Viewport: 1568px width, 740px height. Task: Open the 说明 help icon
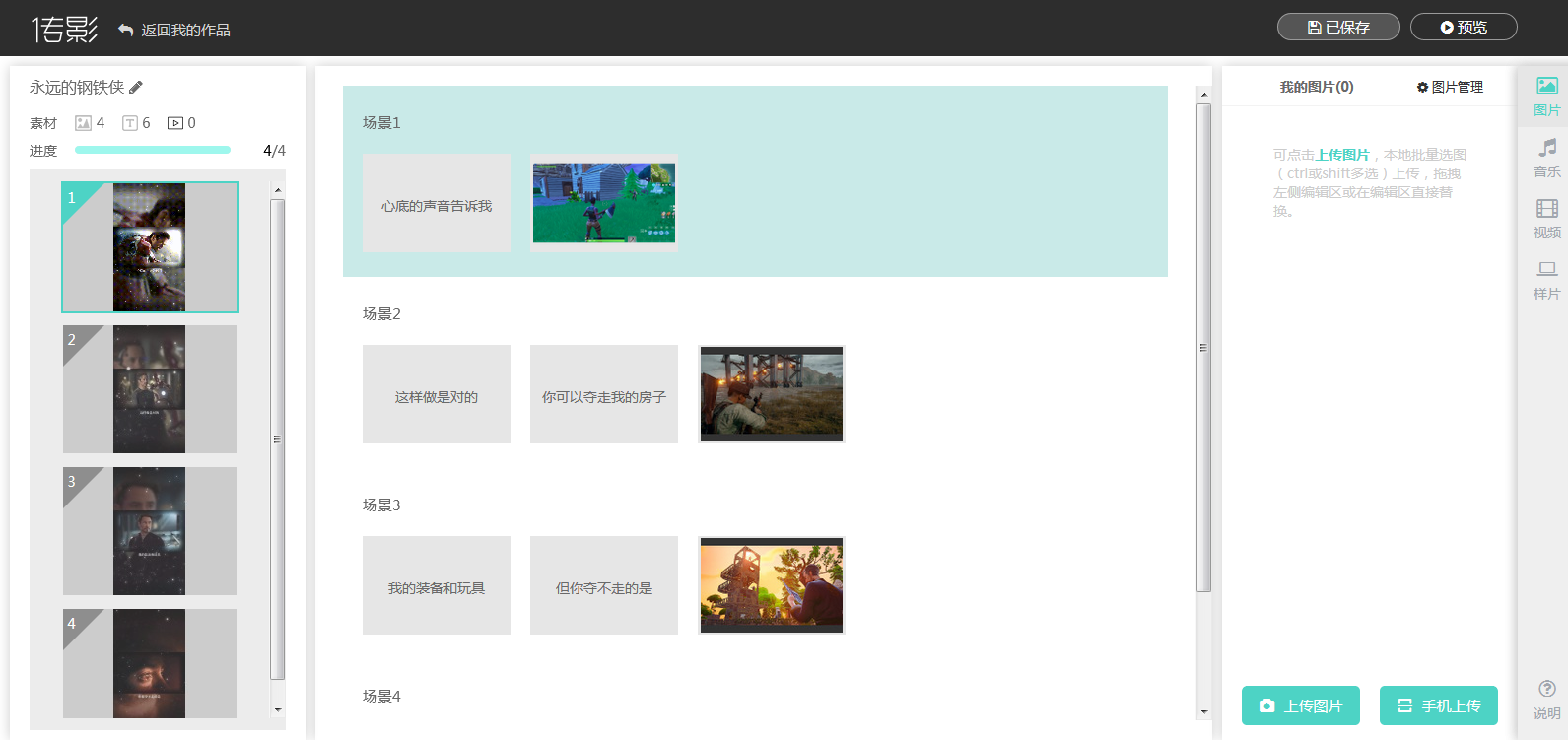pos(1546,700)
